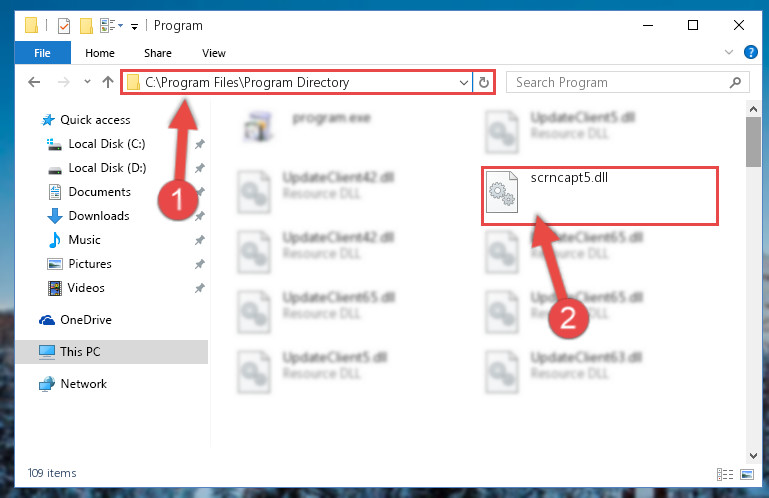Unpin Local Disk (C:) pin icon
This screenshot has width=769, height=498.
(x=199, y=144)
